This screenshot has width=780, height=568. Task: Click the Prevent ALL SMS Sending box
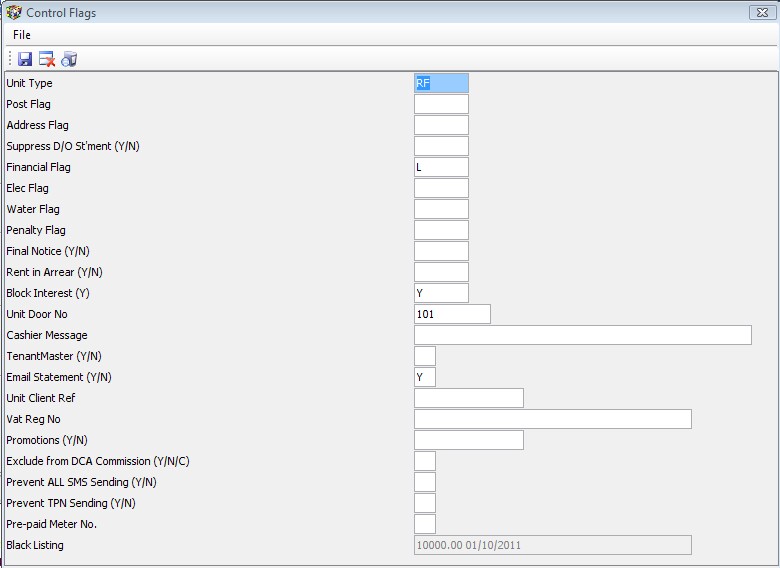click(425, 483)
